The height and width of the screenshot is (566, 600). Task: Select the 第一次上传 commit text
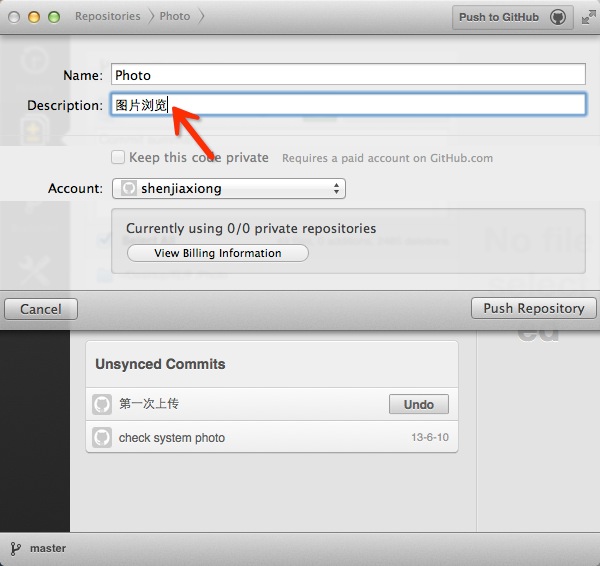point(149,403)
